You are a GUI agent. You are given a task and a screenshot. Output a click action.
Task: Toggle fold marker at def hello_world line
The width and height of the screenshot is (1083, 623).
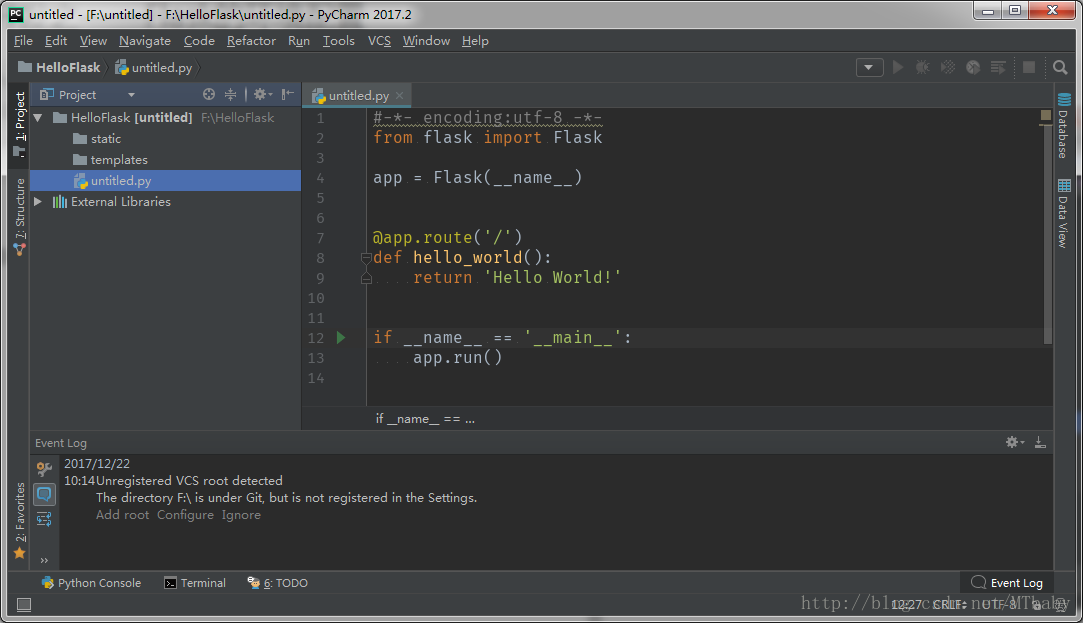(366, 258)
